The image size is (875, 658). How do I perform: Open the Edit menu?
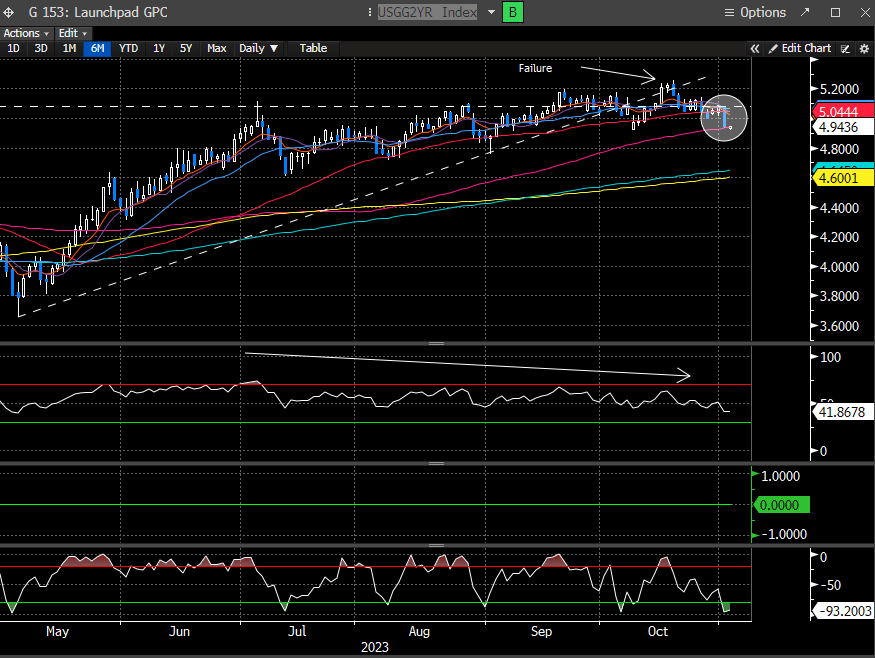point(72,33)
